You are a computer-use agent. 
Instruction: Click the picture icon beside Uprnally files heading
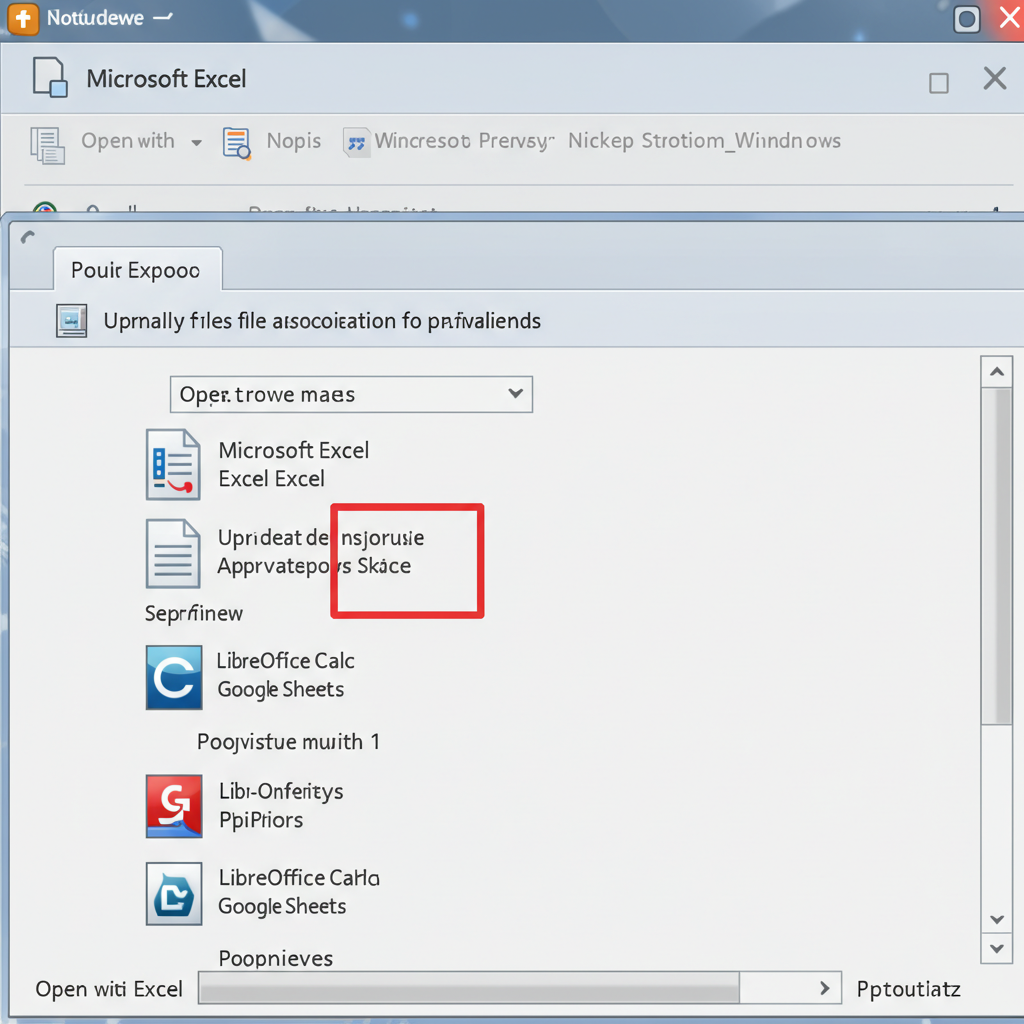pos(71,321)
